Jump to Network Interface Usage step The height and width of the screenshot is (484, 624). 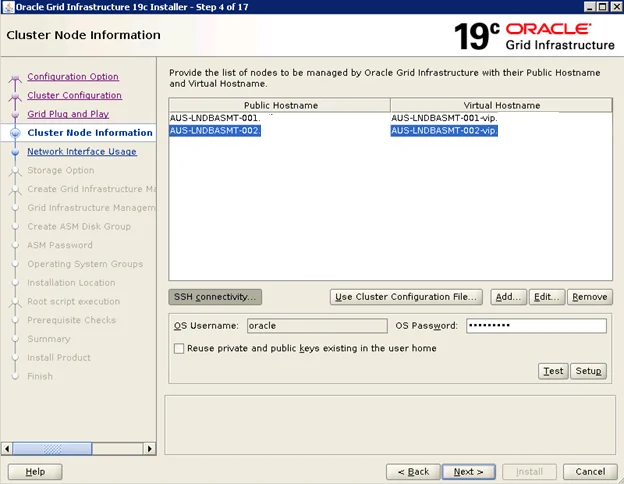[x=82, y=151]
